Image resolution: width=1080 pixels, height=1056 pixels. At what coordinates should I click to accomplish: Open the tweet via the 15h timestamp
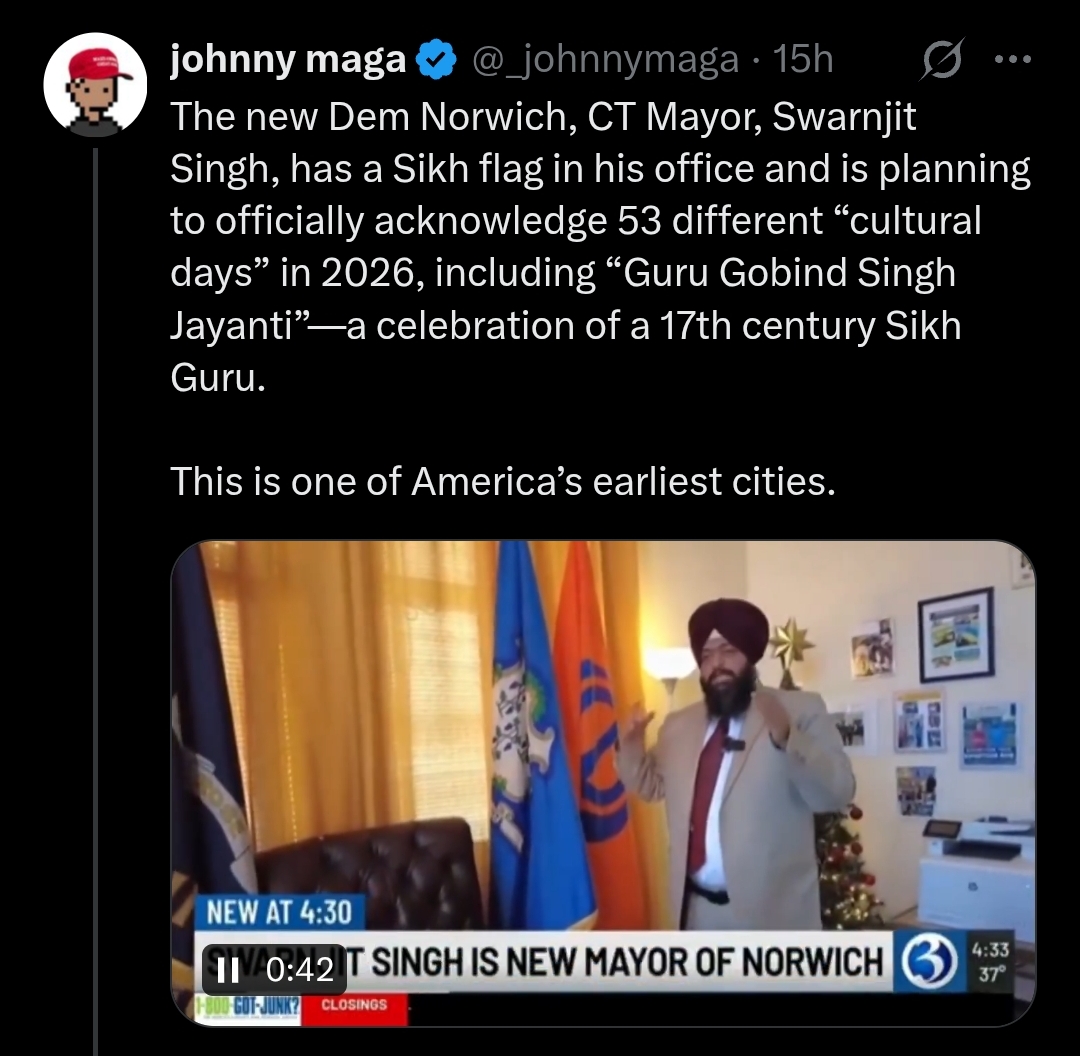pos(803,59)
